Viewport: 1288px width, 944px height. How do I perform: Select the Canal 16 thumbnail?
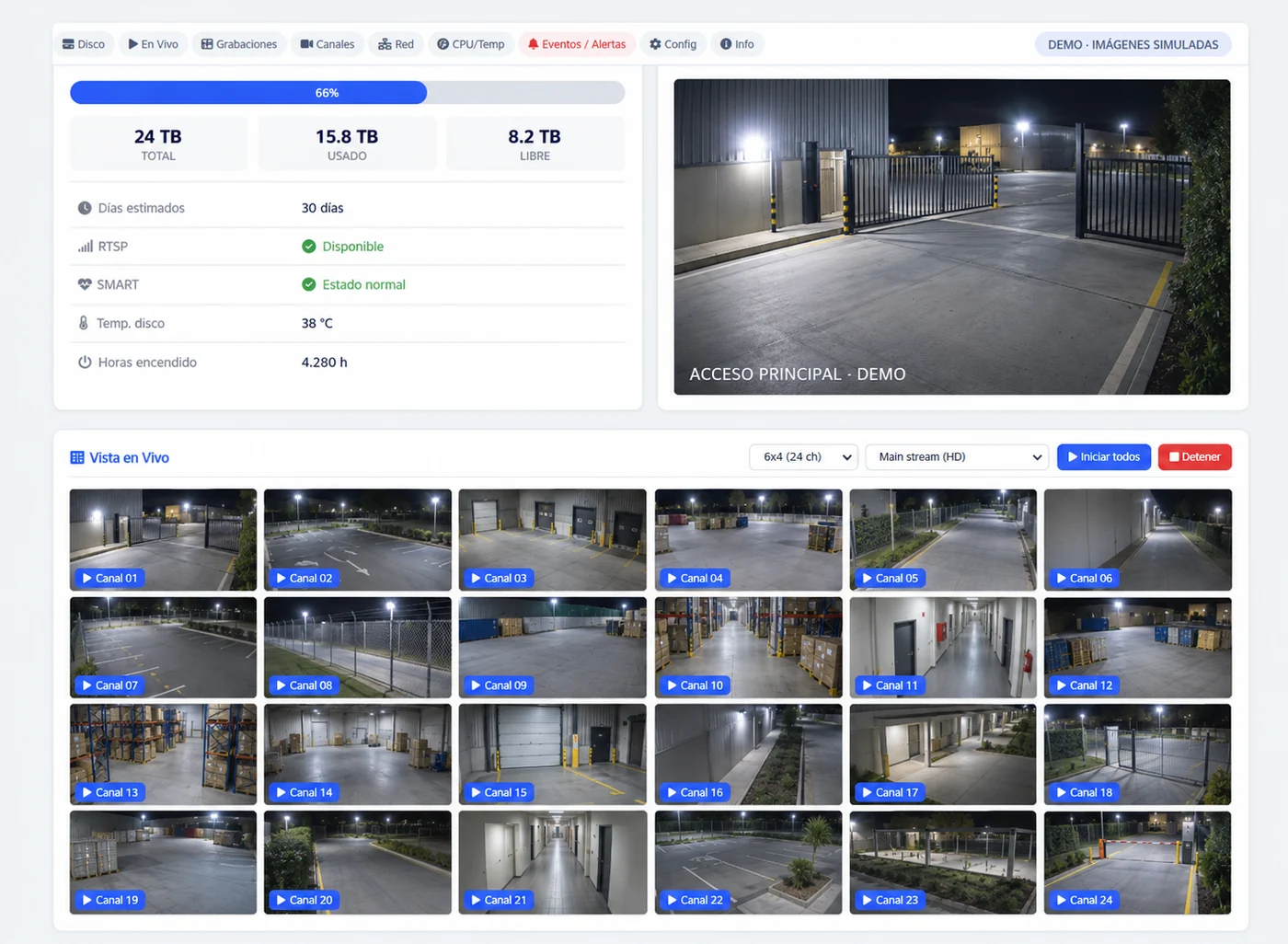[749, 754]
